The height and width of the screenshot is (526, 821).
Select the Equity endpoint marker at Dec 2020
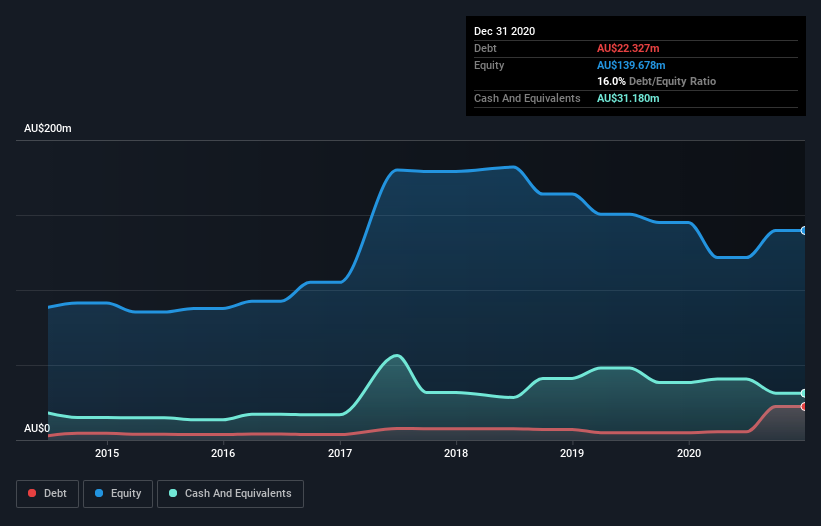click(804, 230)
